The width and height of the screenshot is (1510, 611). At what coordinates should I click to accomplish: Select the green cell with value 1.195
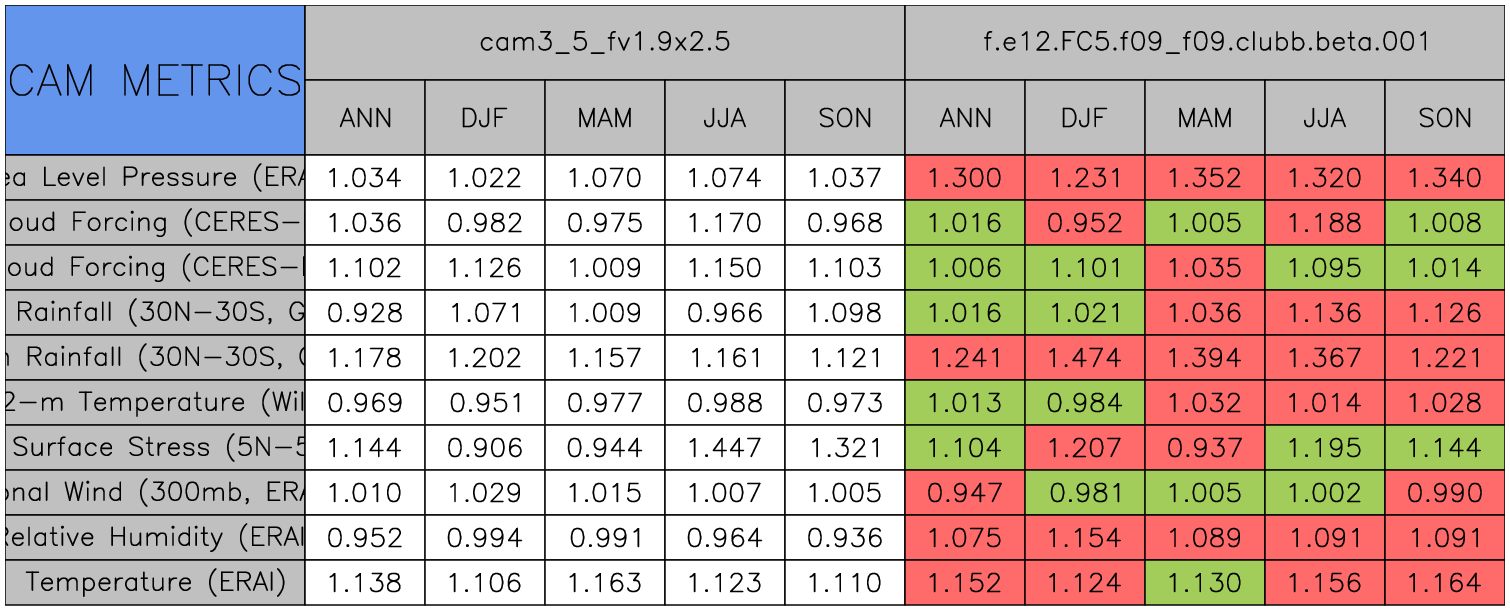(x=1324, y=448)
